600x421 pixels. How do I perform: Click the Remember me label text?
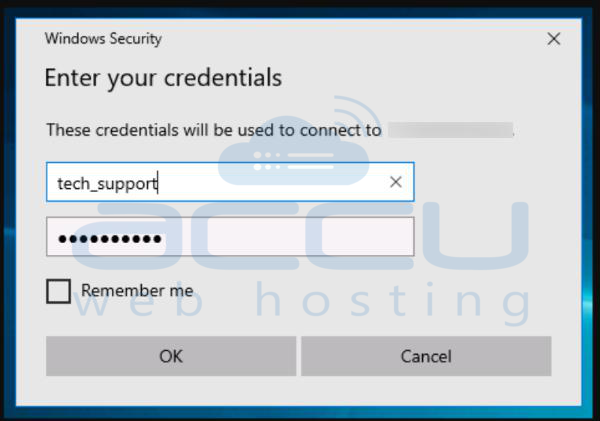(x=137, y=290)
